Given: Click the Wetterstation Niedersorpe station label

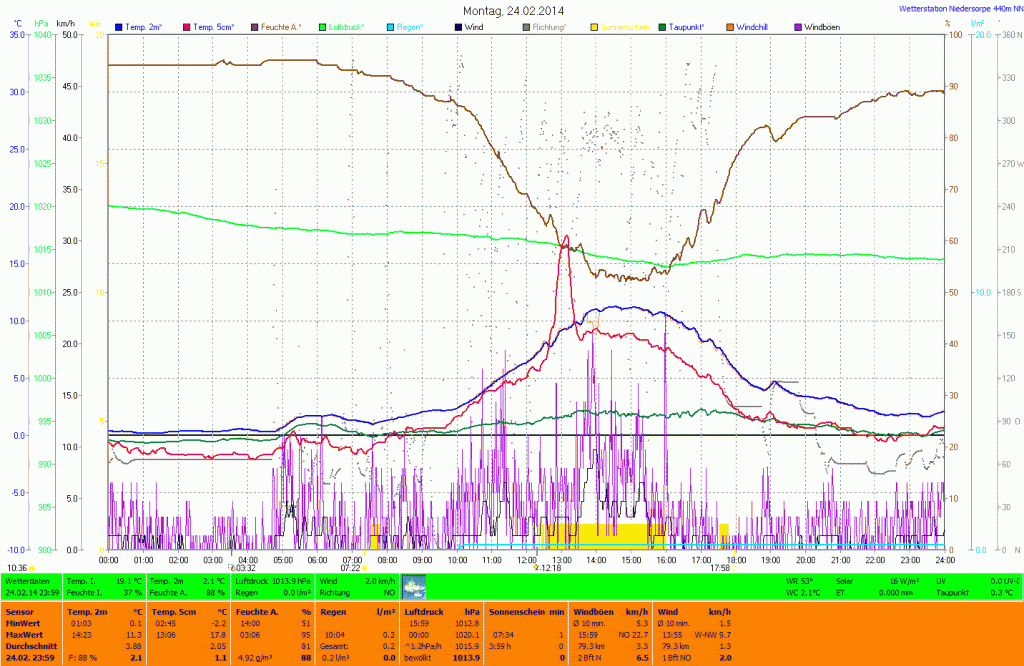Looking at the screenshot, I should [x=954, y=8].
